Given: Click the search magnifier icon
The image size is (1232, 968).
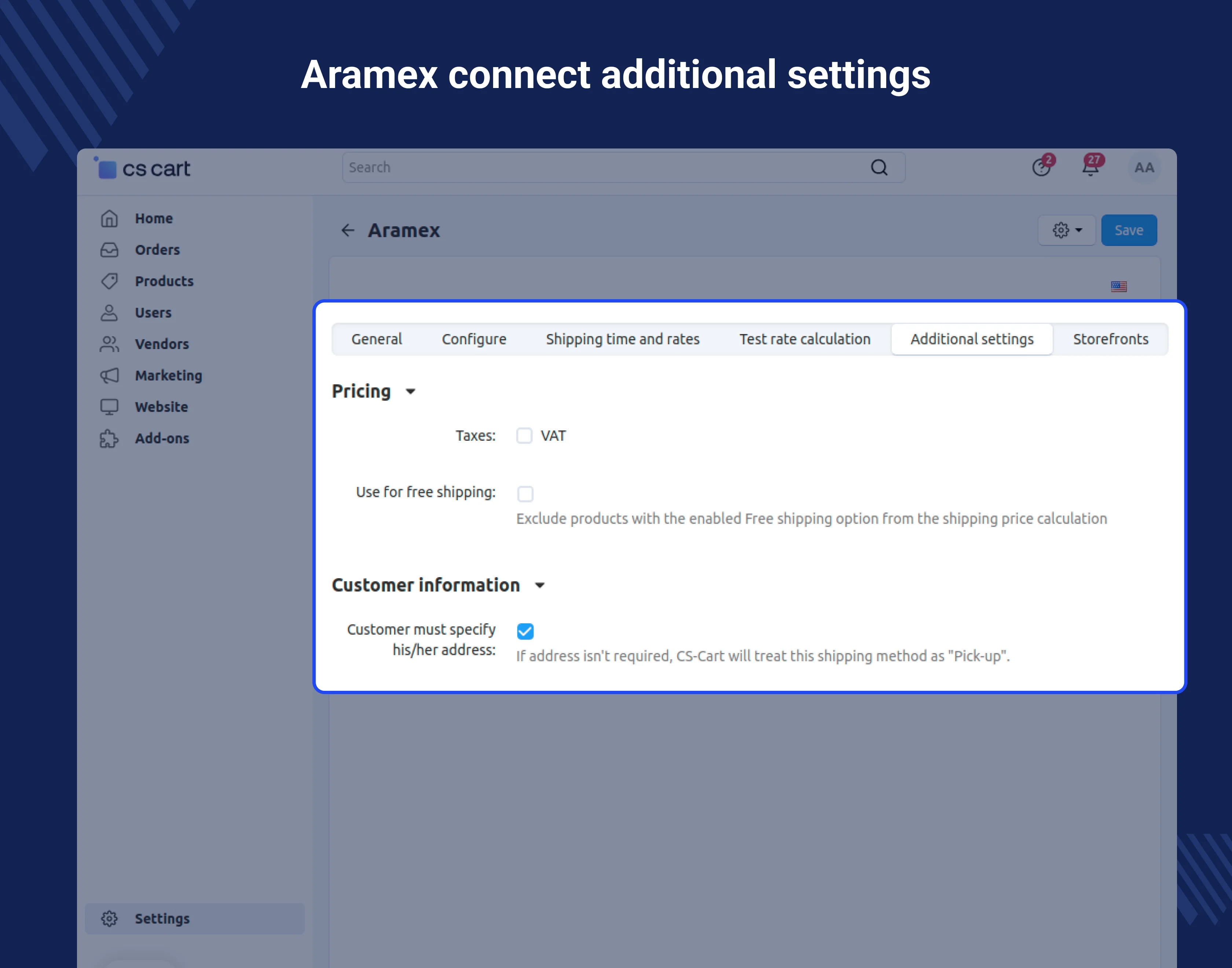Looking at the screenshot, I should [879, 167].
